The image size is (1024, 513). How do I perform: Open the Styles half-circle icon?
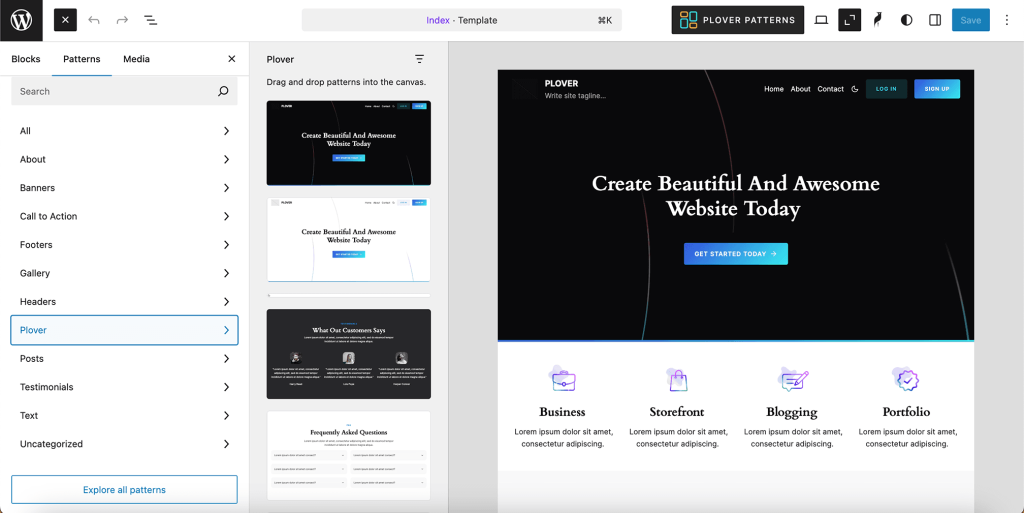pyautogui.click(x=906, y=20)
